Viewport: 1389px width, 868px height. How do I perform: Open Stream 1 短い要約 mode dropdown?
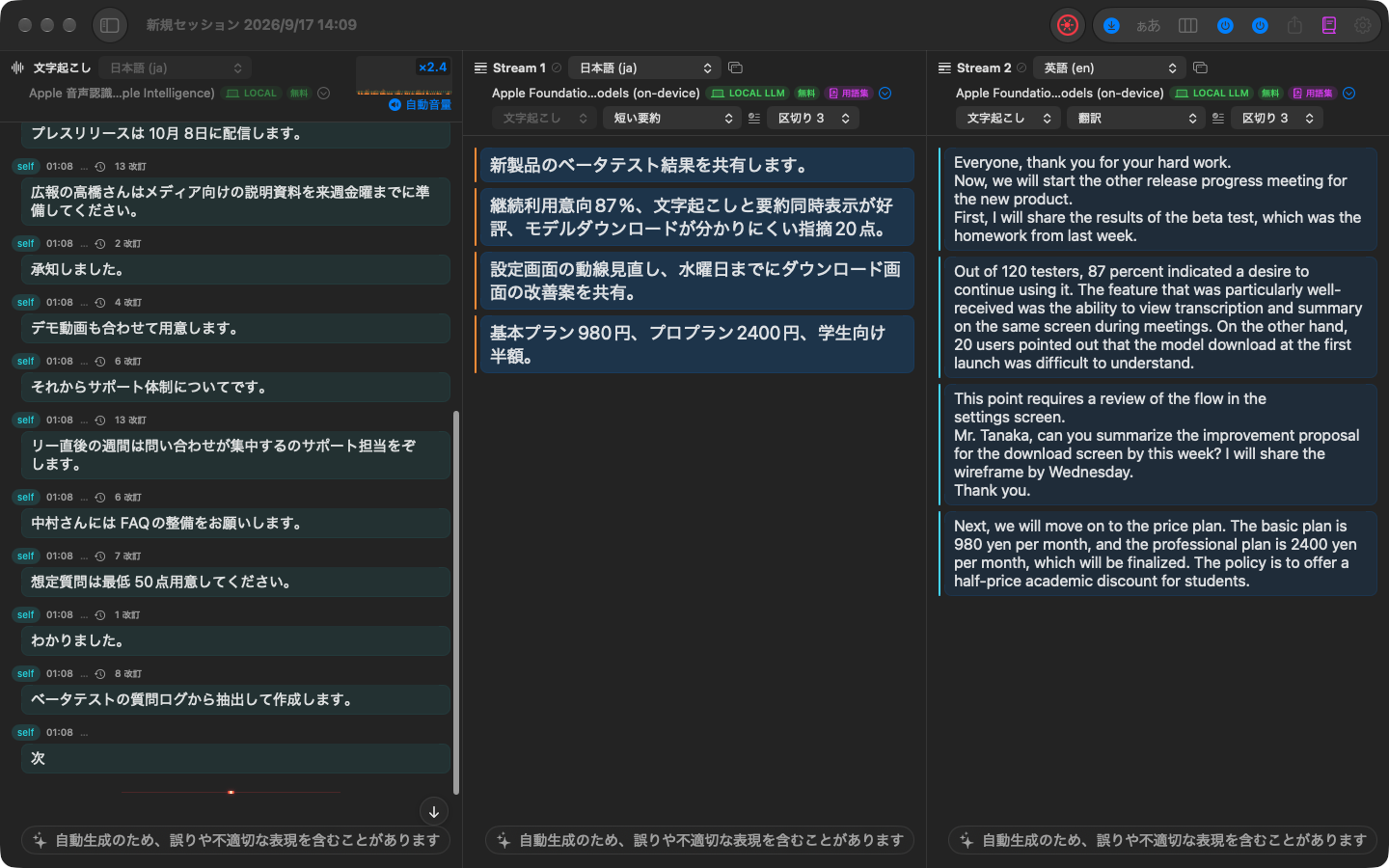672,118
